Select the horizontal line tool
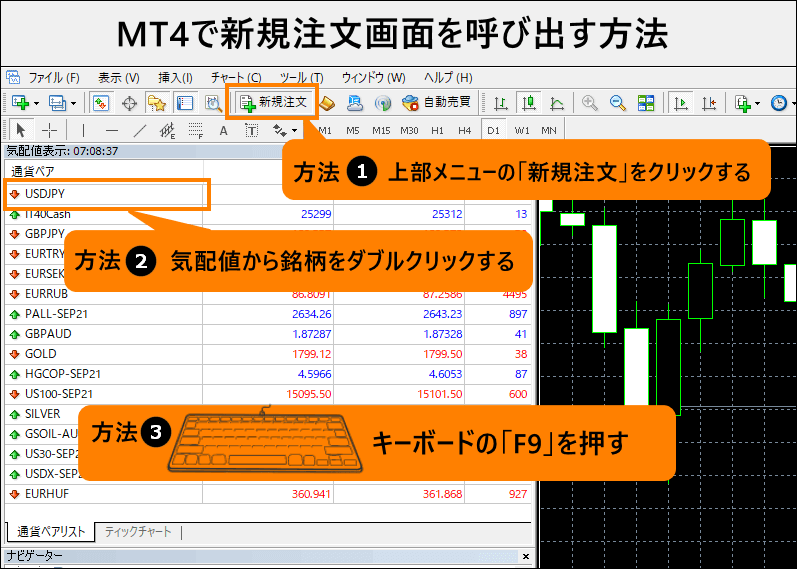The height and width of the screenshot is (569, 797). point(112,131)
